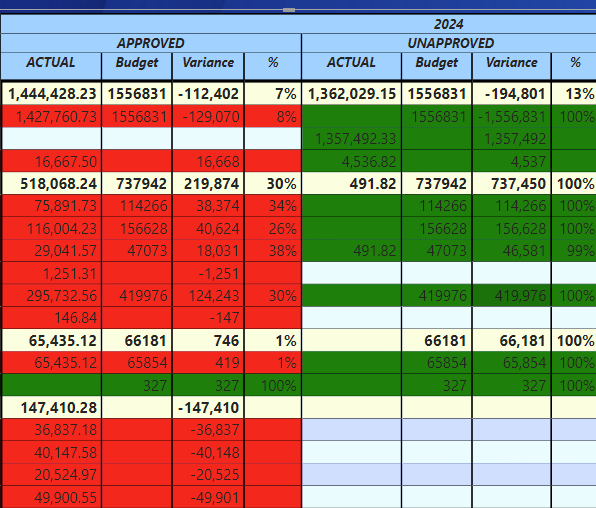Viewport: 596px width, 508px height.
Task: Click the Approved % column header
Action: pos(273,62)
